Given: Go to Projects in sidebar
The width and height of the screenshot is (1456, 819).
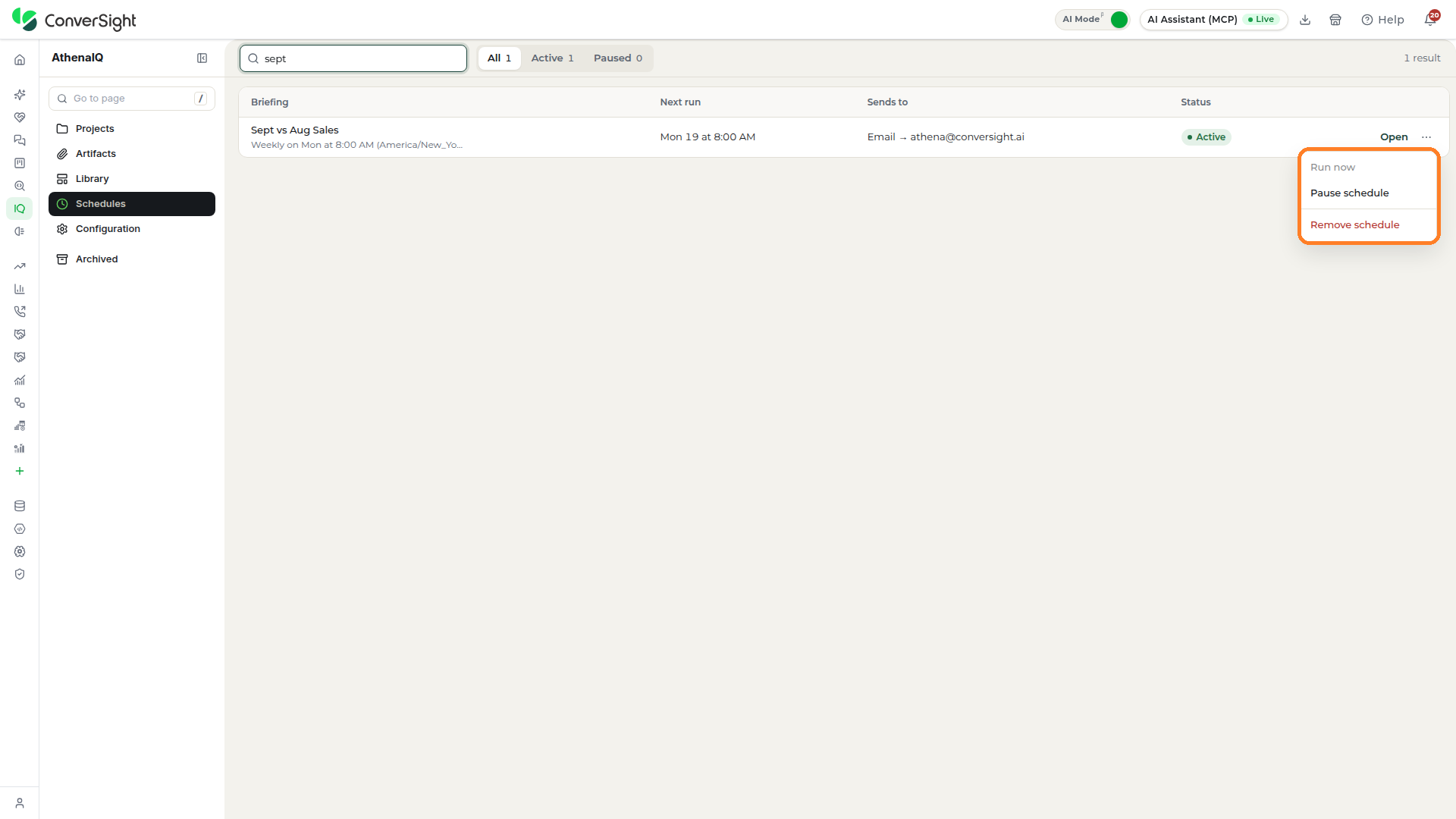Looking at the screenshot, I should tap(132, 129).
